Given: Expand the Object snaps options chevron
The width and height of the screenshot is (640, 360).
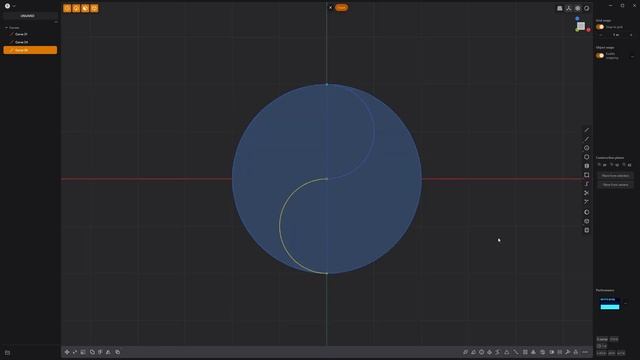Looking at the screenshot, I should tap(632, 56).
